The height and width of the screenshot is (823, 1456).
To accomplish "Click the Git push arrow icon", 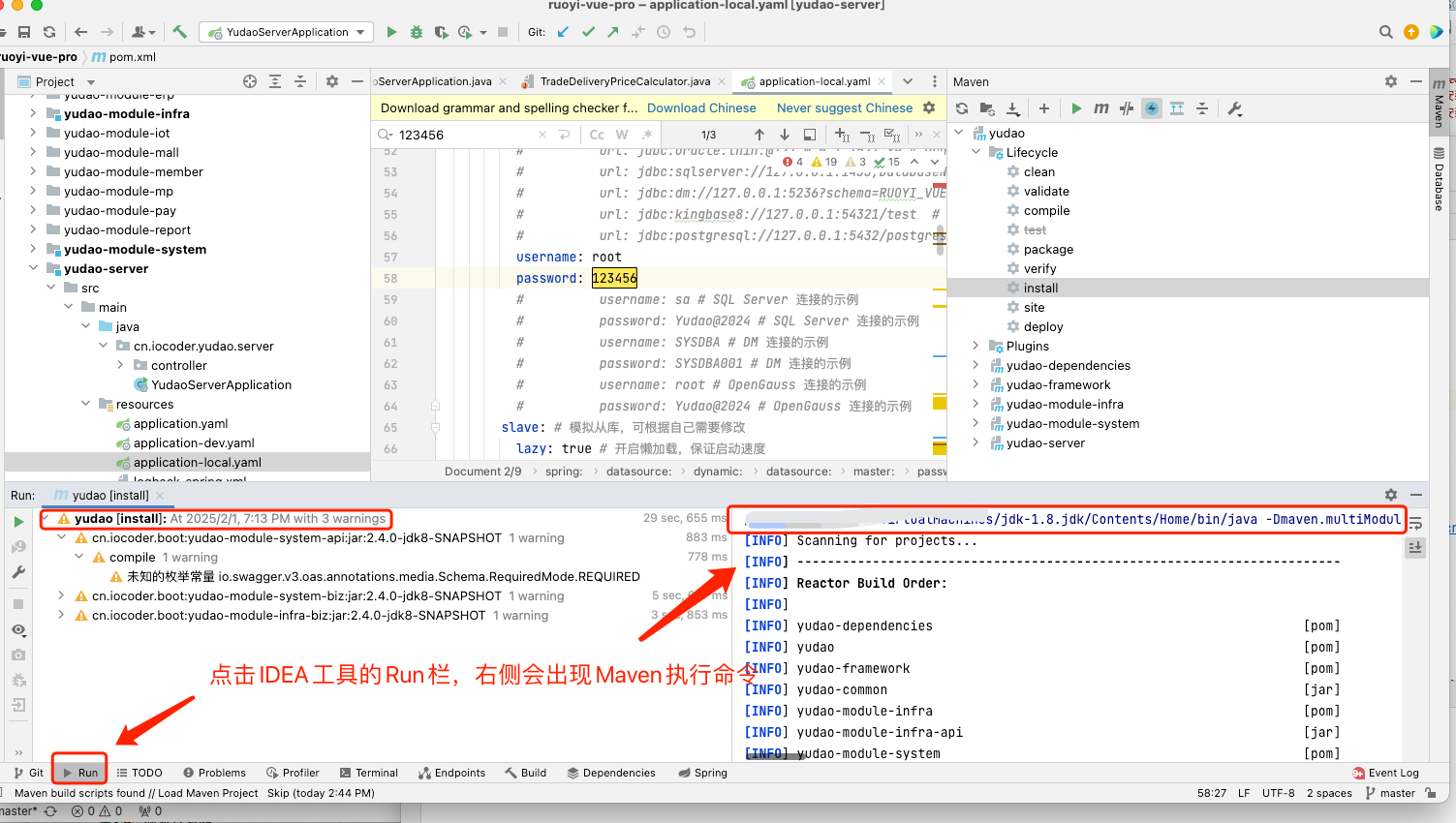I will pyautogui.click(x=613, y=32).
